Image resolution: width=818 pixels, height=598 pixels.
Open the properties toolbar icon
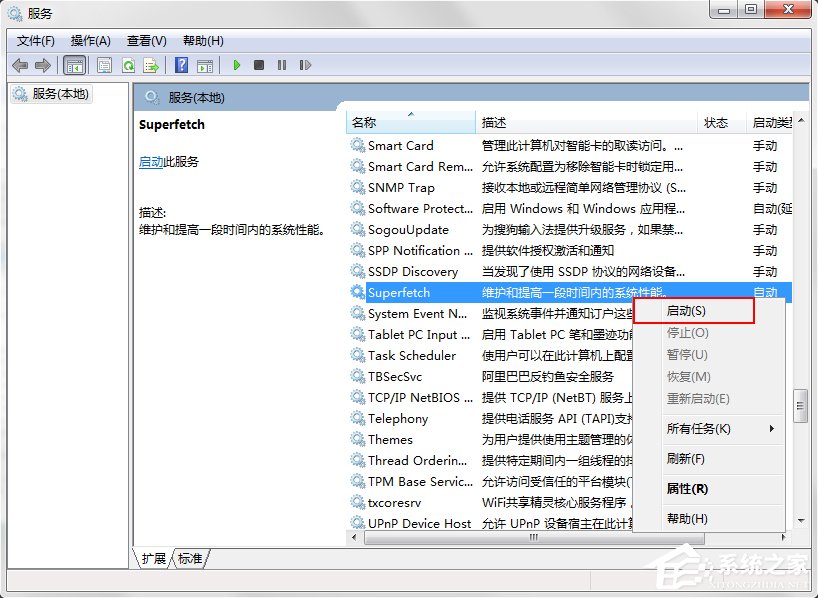(103, 65)
